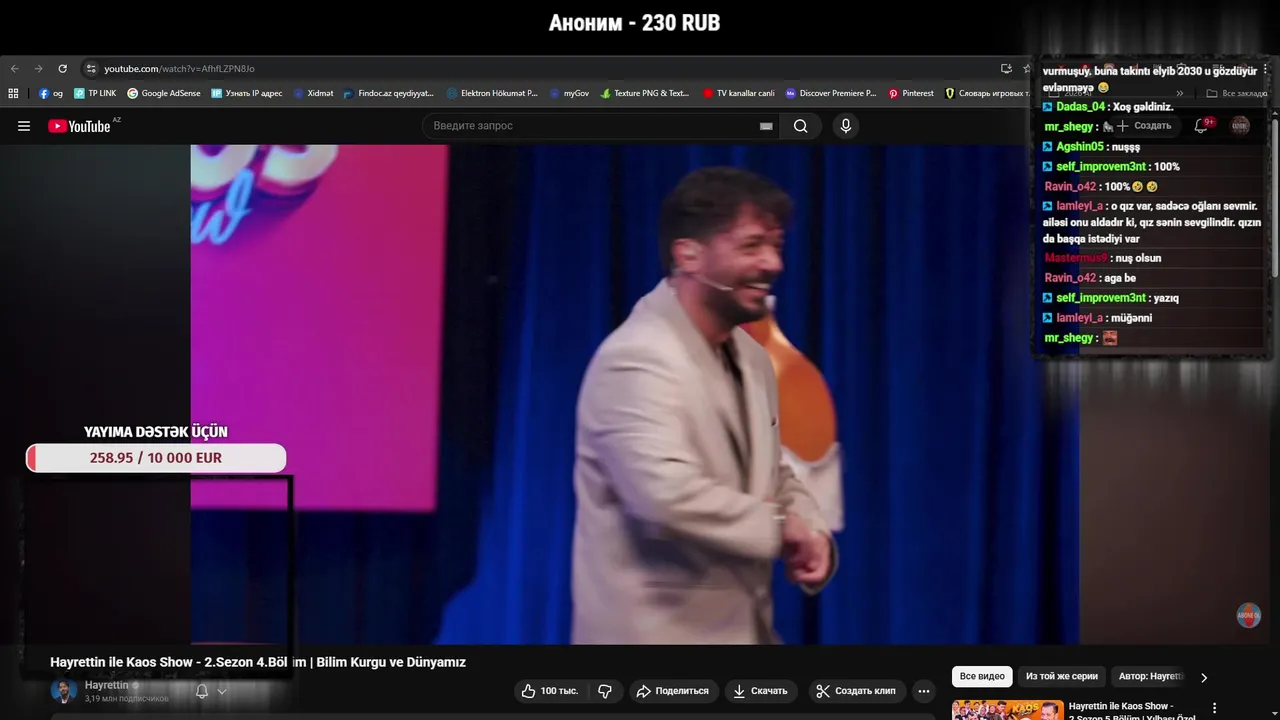Open the Узнать IP адрес bookmark

(247, 93)
